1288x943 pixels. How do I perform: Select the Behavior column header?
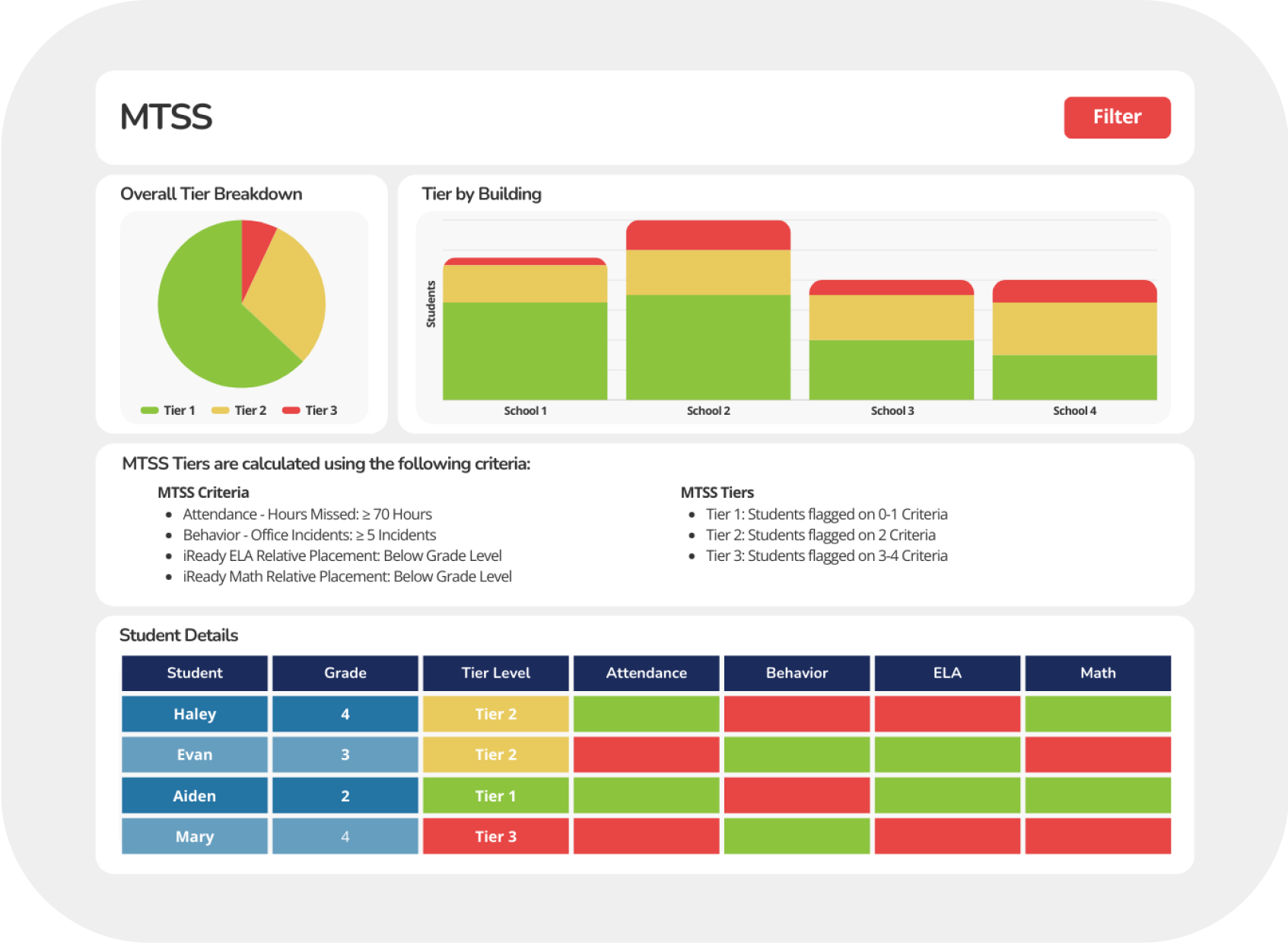(x=797, y=673)
